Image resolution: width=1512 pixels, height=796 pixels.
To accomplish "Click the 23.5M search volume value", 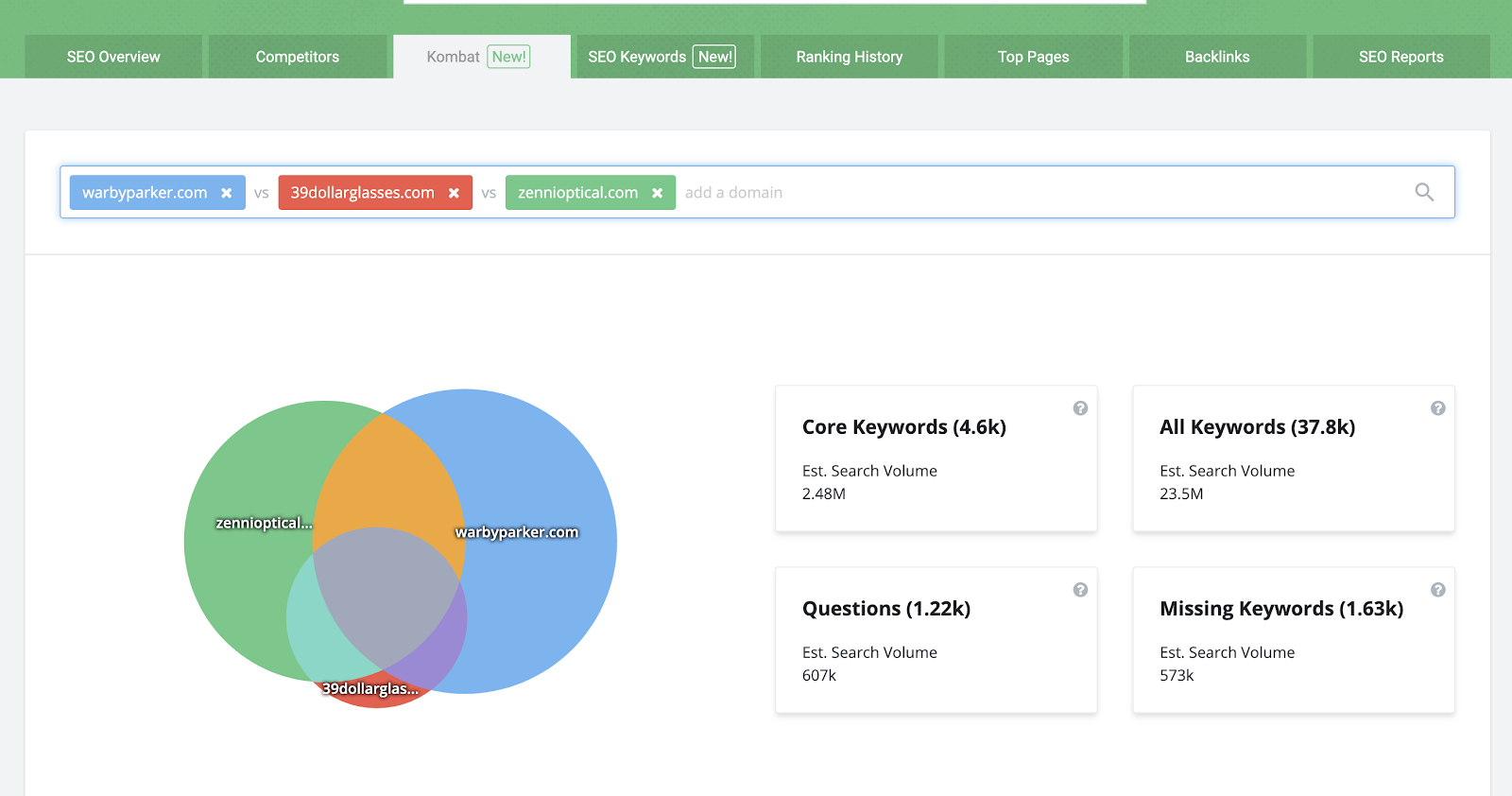I will pos(1181,493).
